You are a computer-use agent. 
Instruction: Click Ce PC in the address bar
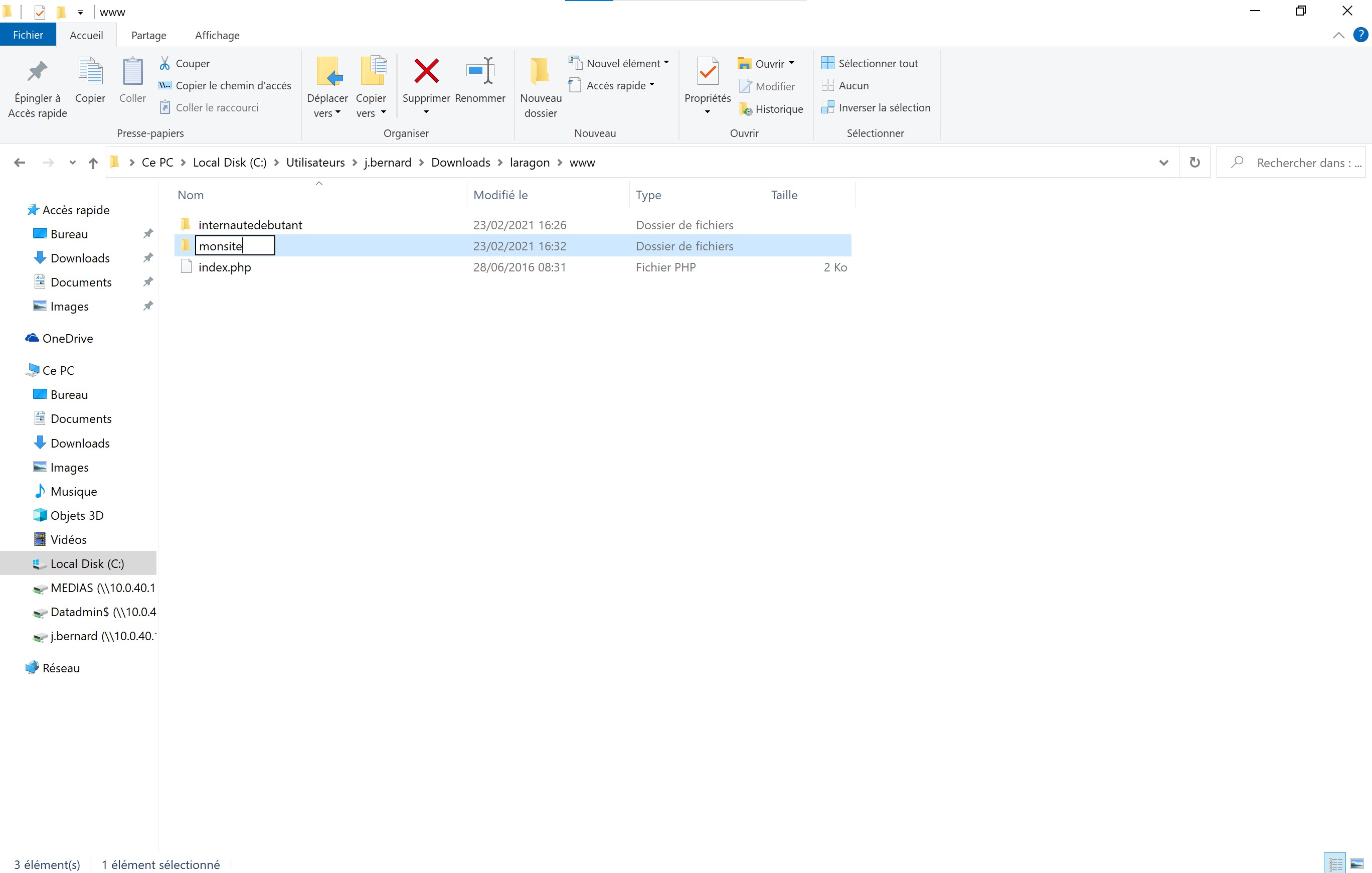157,163
